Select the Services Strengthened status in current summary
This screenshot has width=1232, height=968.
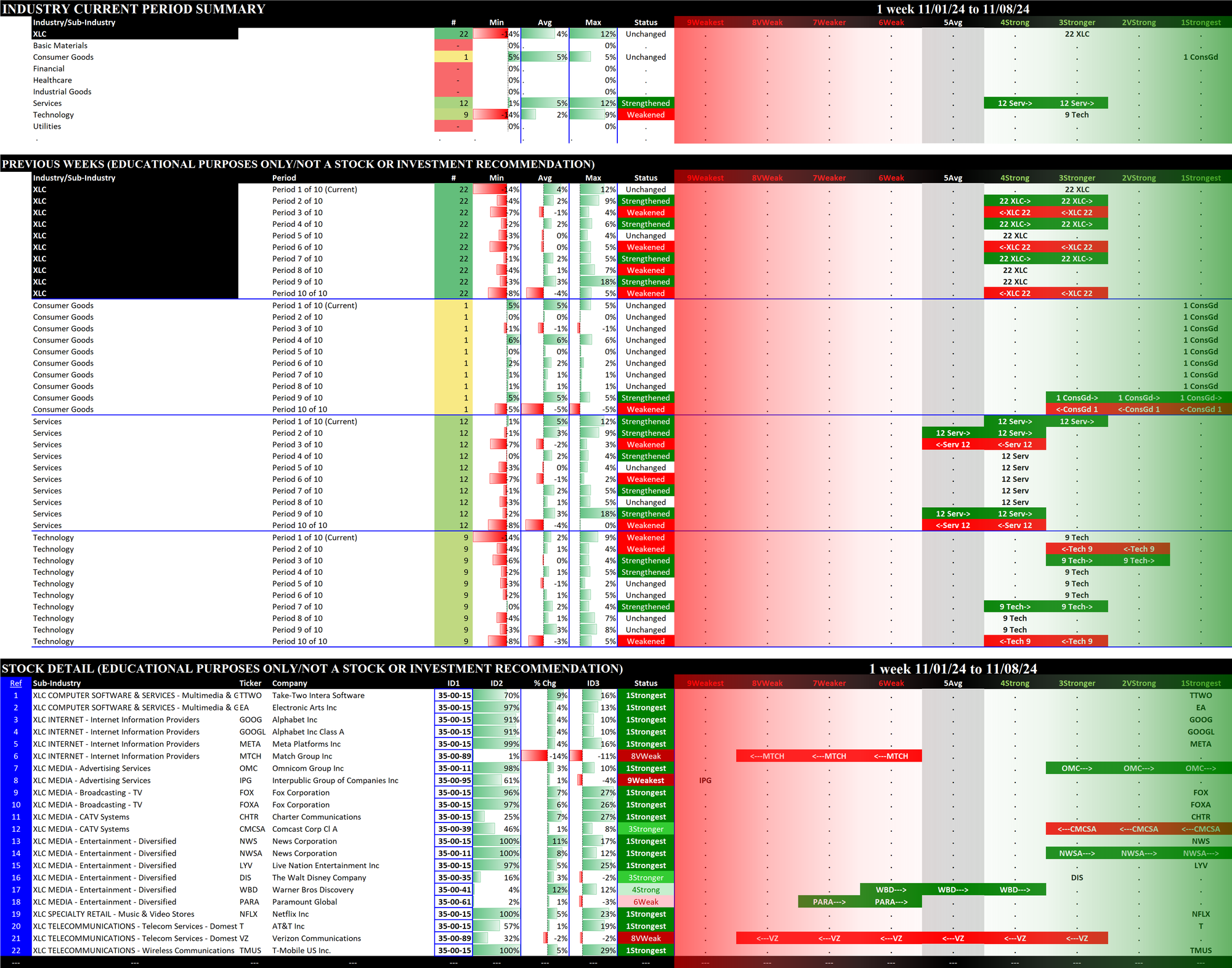click(x=646, y=104)
